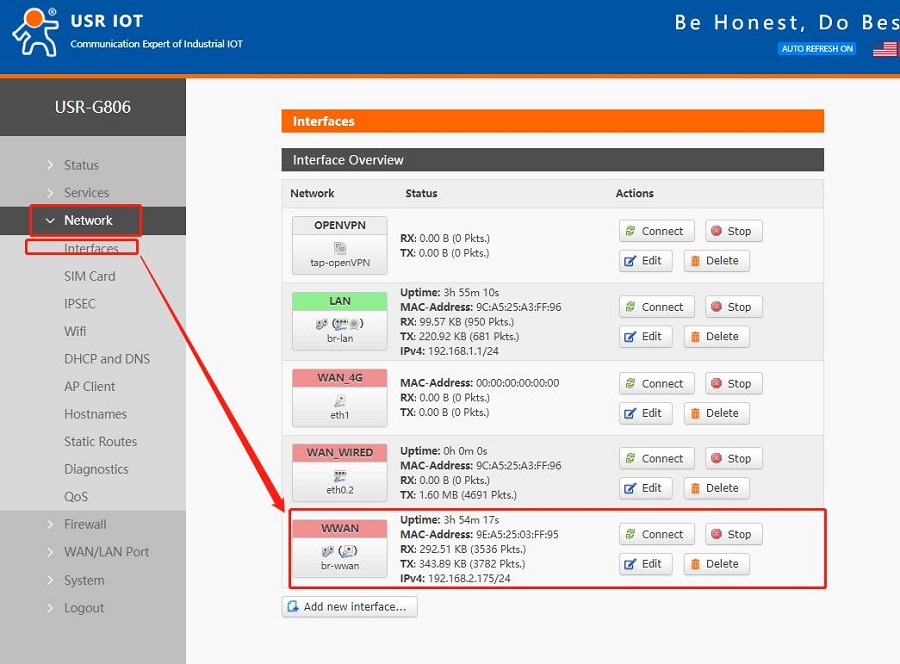Edit the WWAN interface

point(646,564)
